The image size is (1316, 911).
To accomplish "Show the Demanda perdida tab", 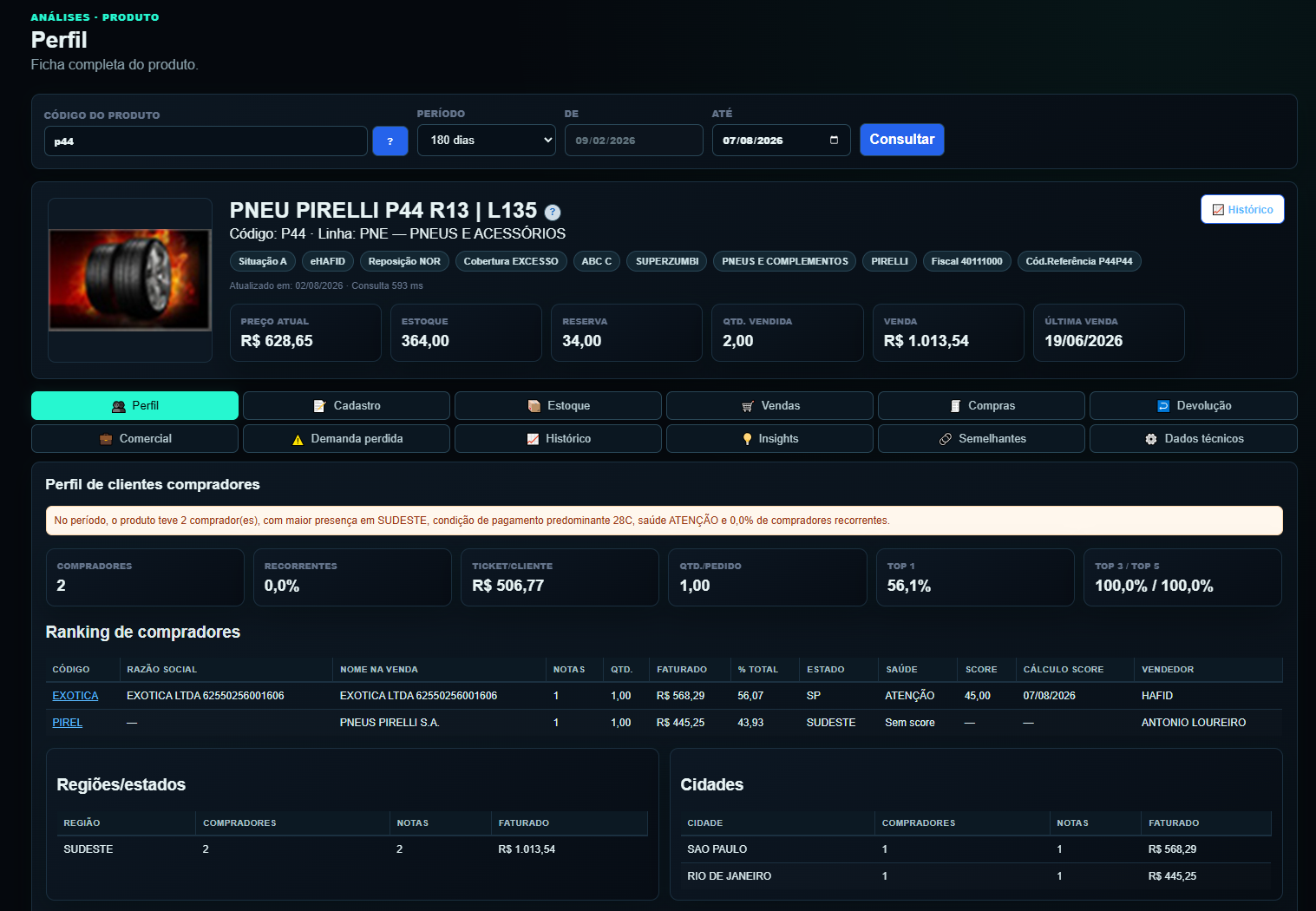I will pyautogui.click(x=346, y=439).
